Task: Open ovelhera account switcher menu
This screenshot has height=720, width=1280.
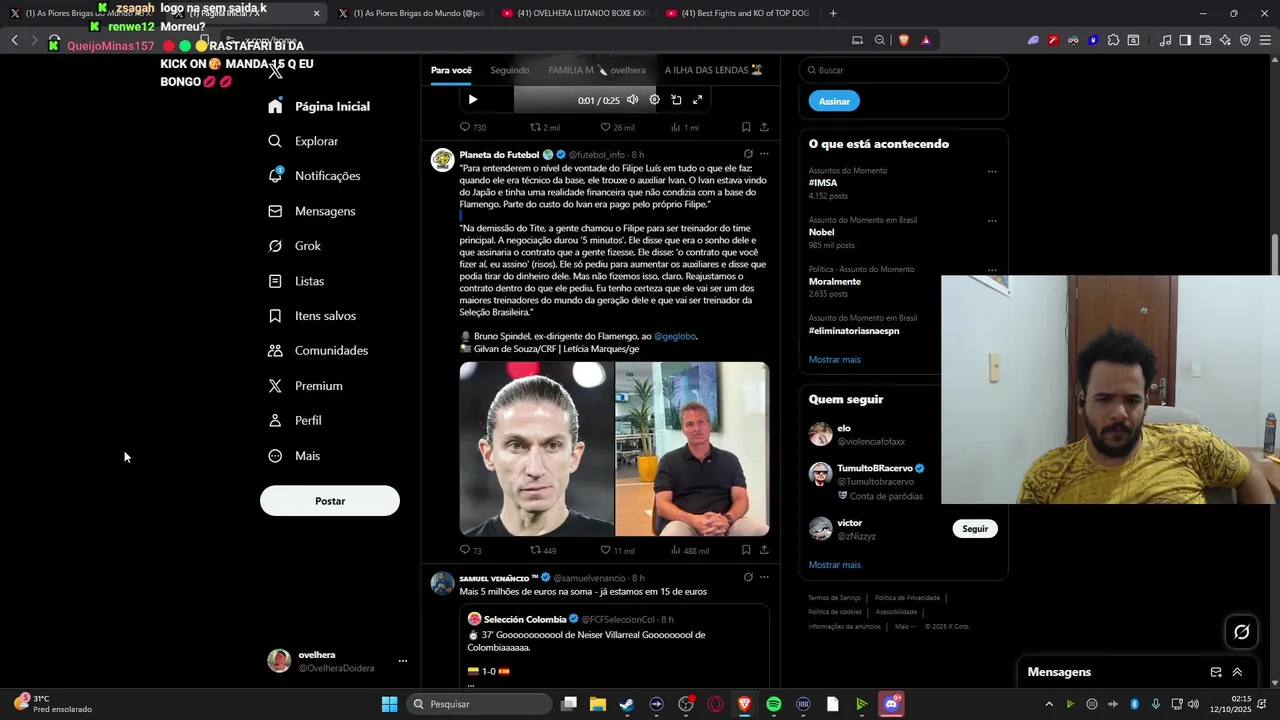Action: tap(403, 661)
